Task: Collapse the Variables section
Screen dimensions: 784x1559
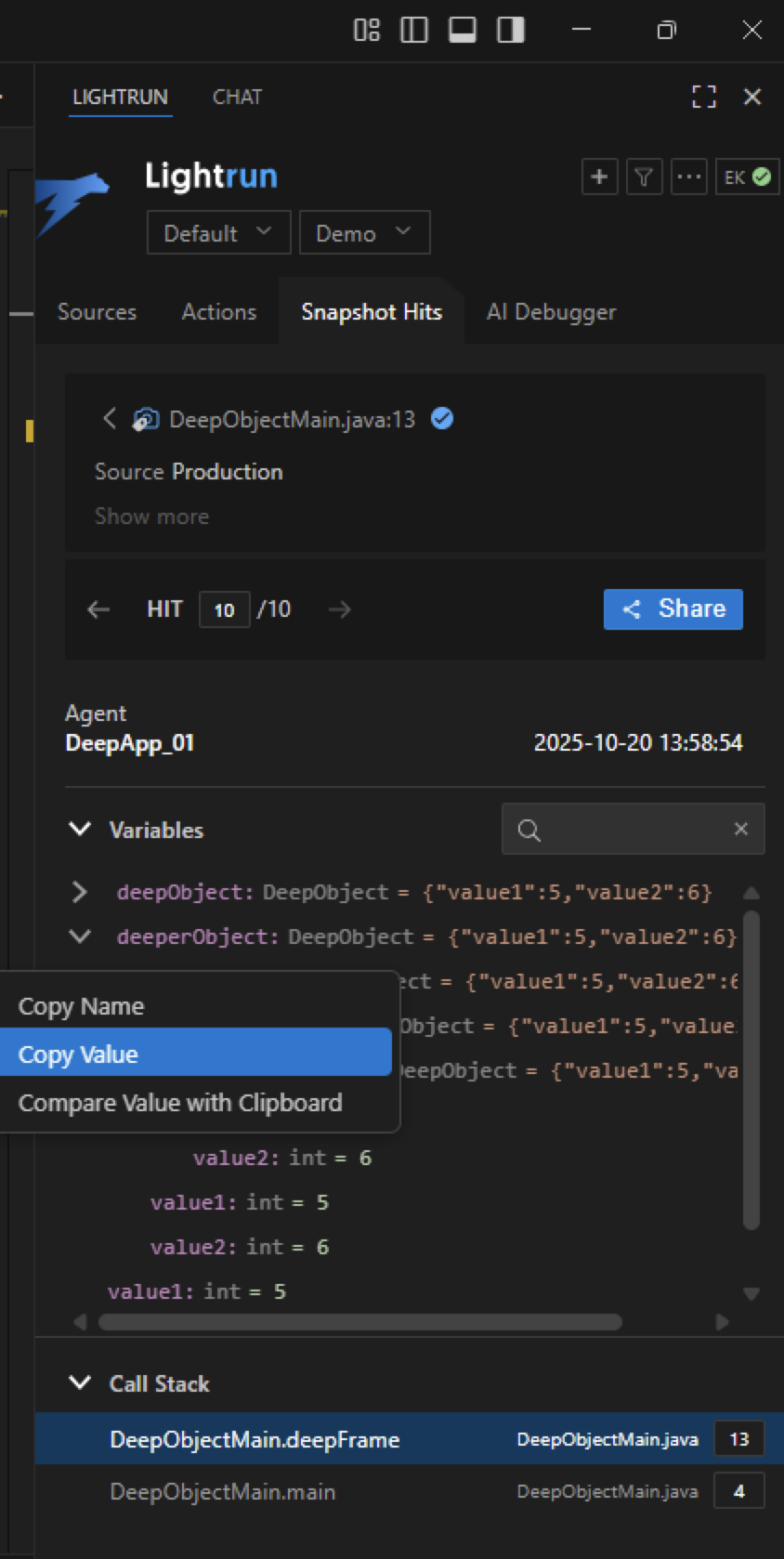Action: pyautogui.click(x=81, y=829)
